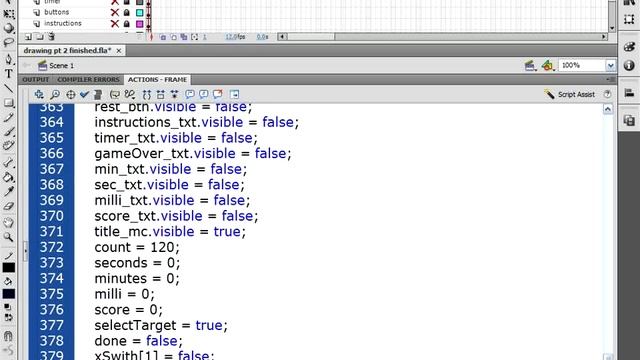Open the Debug options icon
The width and height of the screenshot is (640, 360).
click(x=130, y=94)
